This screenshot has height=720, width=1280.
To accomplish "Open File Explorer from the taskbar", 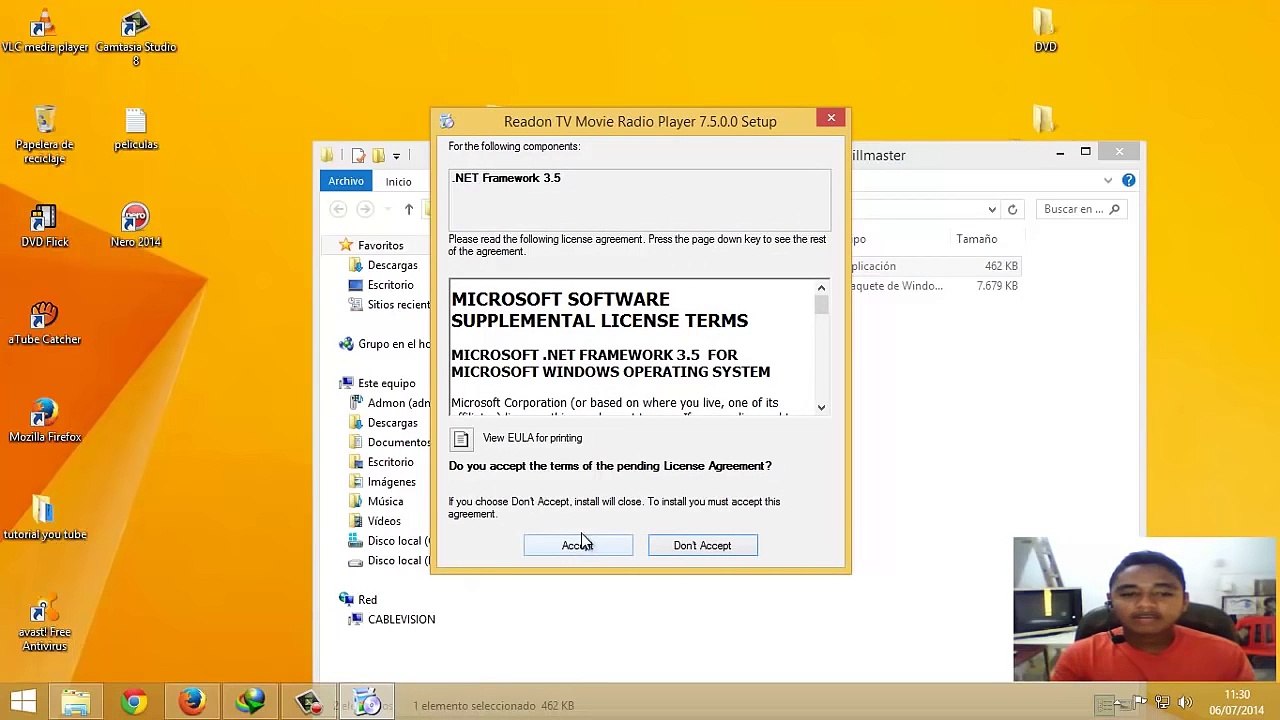I will [x=76, y=702].
